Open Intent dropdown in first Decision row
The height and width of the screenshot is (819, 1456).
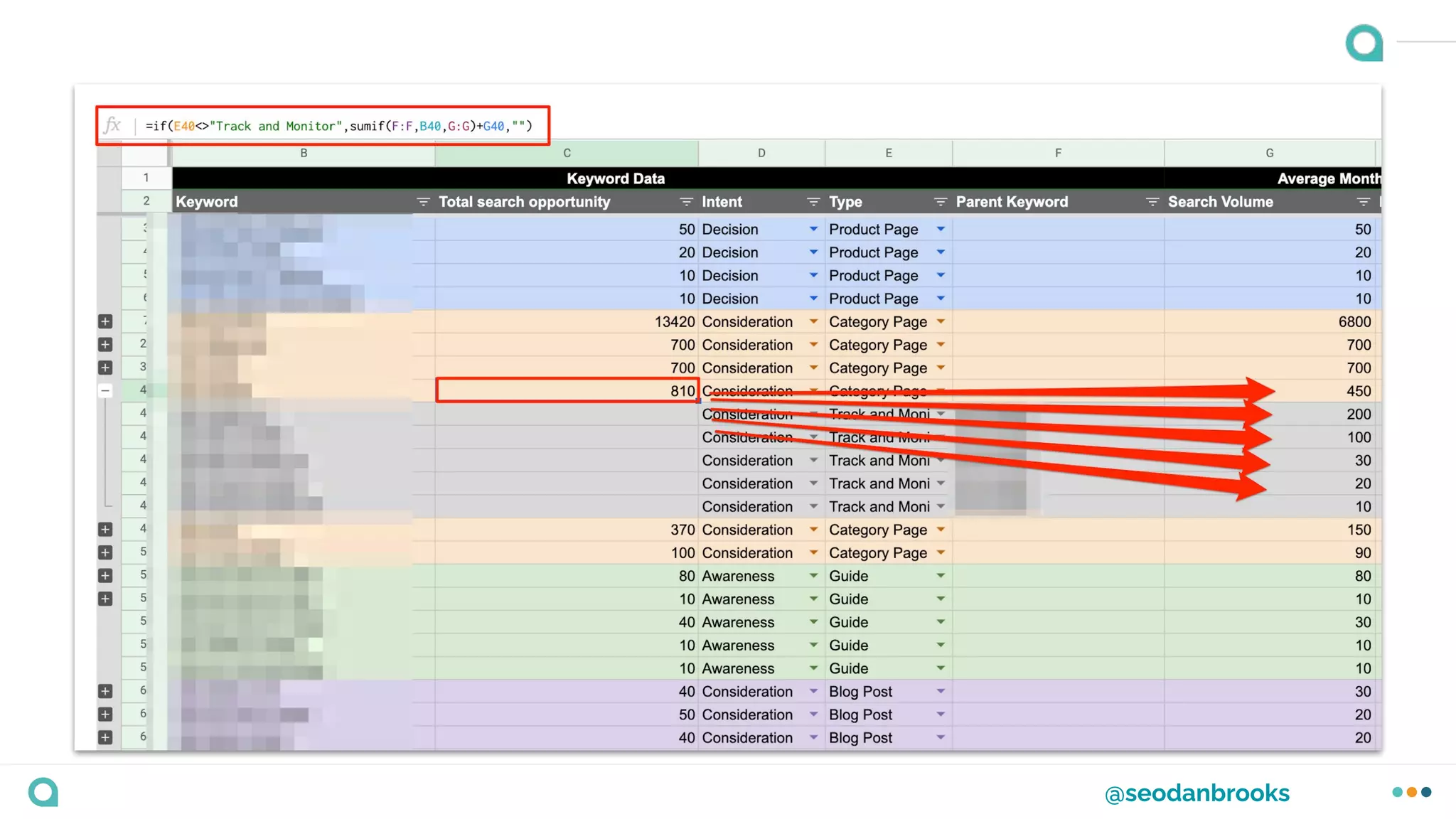coord(813,230)
